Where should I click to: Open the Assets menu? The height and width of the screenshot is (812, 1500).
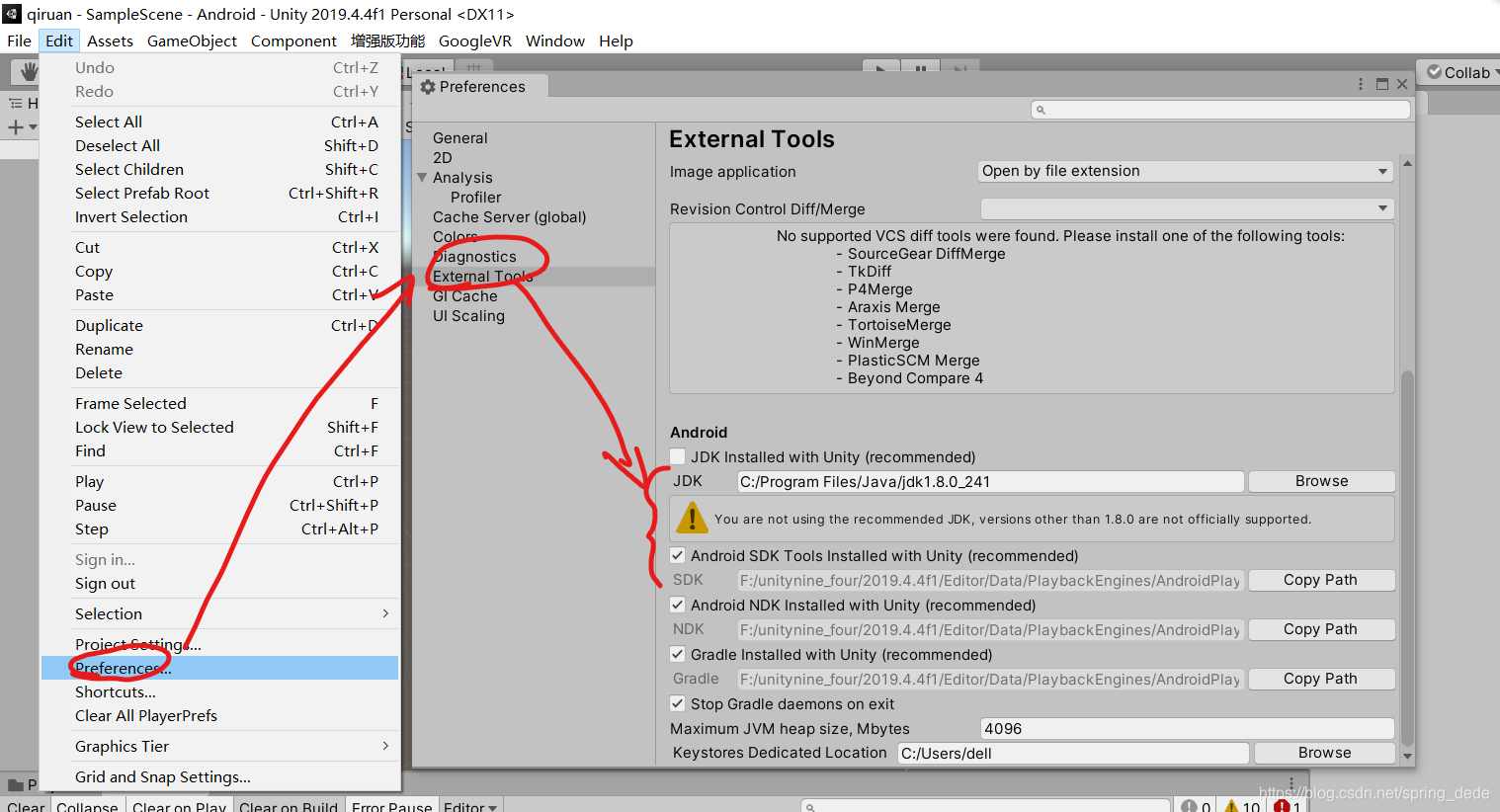click(x=110, y=41)
